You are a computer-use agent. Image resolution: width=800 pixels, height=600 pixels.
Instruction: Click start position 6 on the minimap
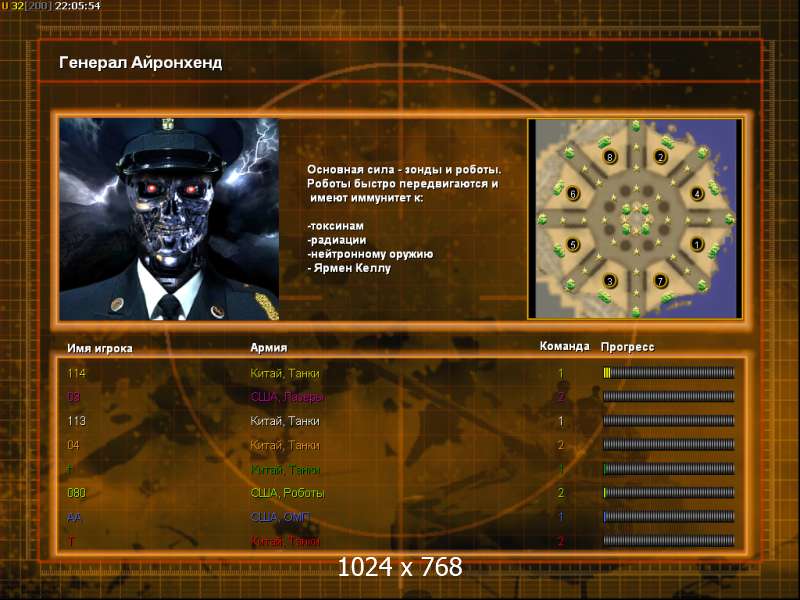click(x=573, y=193)
